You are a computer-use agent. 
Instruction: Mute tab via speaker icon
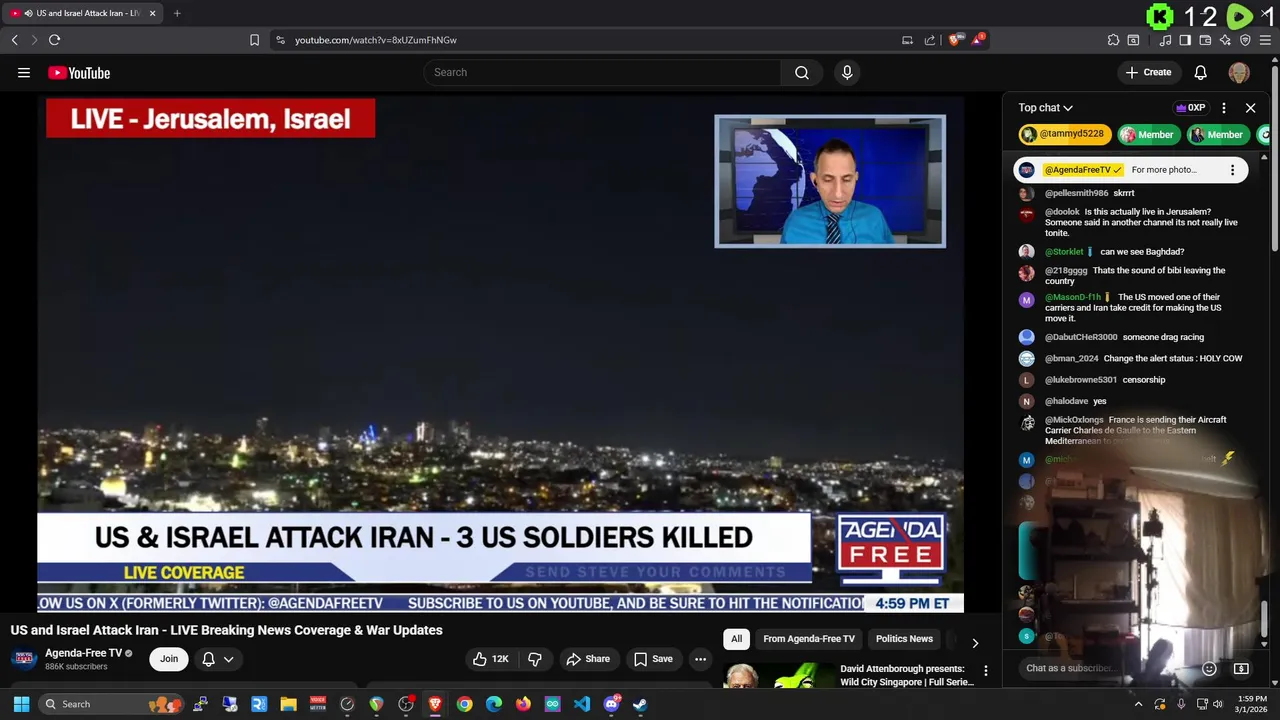(x=28, y=13)
